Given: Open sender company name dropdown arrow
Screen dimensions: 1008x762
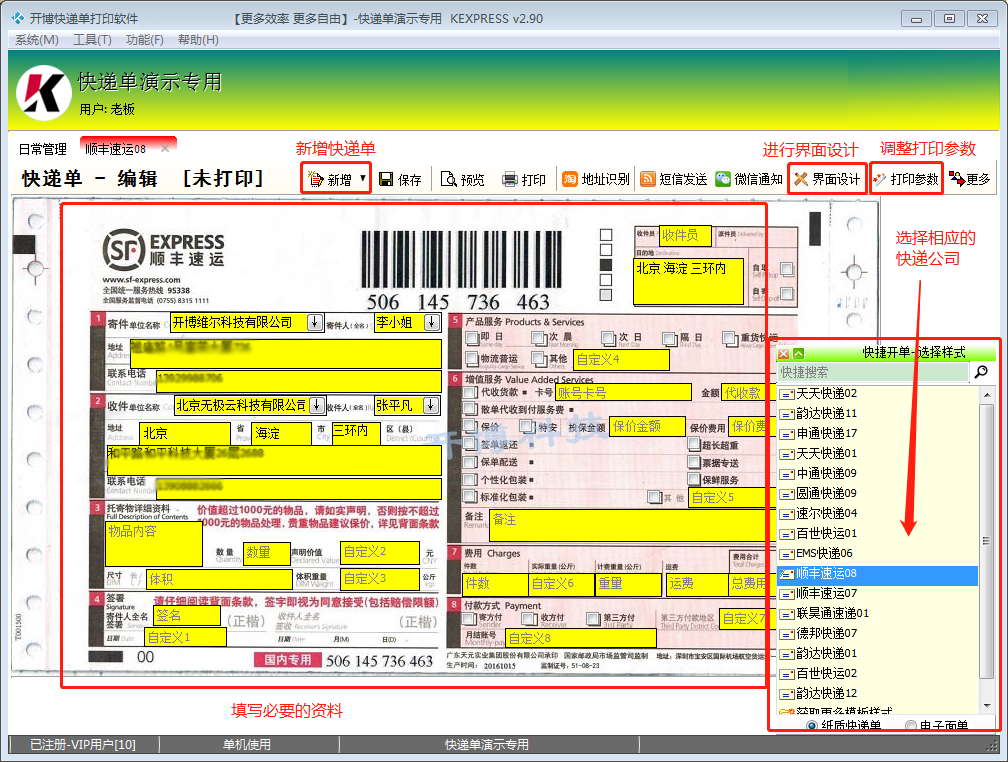Looking at the screenshot, I should click(314, 322).
